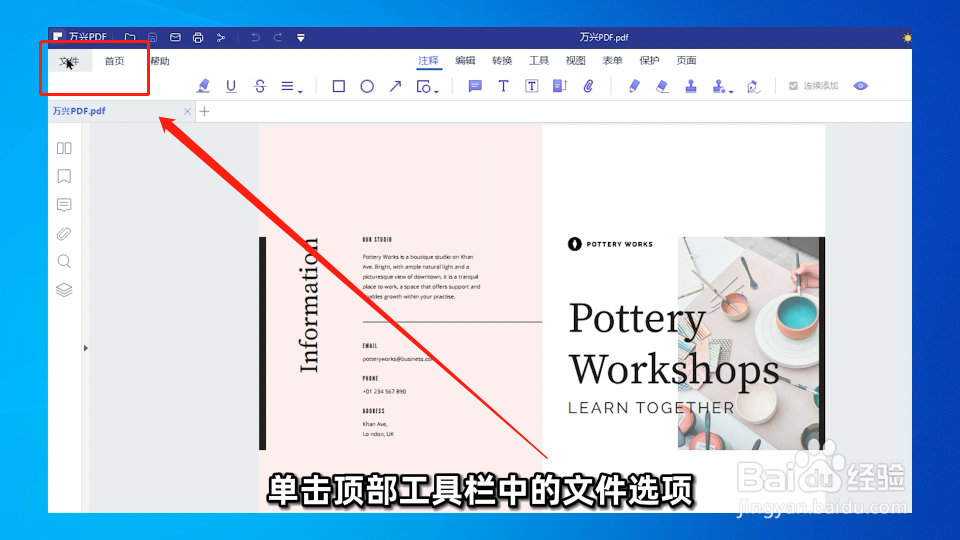
Task: Open the page thumbnails panel
Action: [x=64, y=148]
